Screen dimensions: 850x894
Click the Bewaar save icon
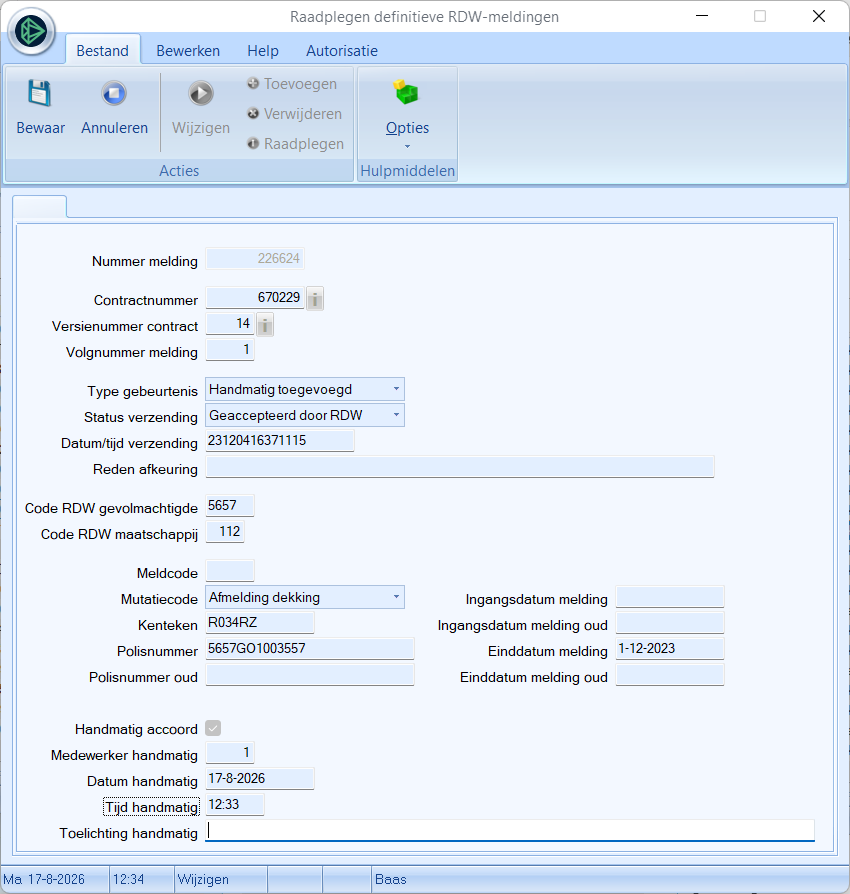point(39,93)
